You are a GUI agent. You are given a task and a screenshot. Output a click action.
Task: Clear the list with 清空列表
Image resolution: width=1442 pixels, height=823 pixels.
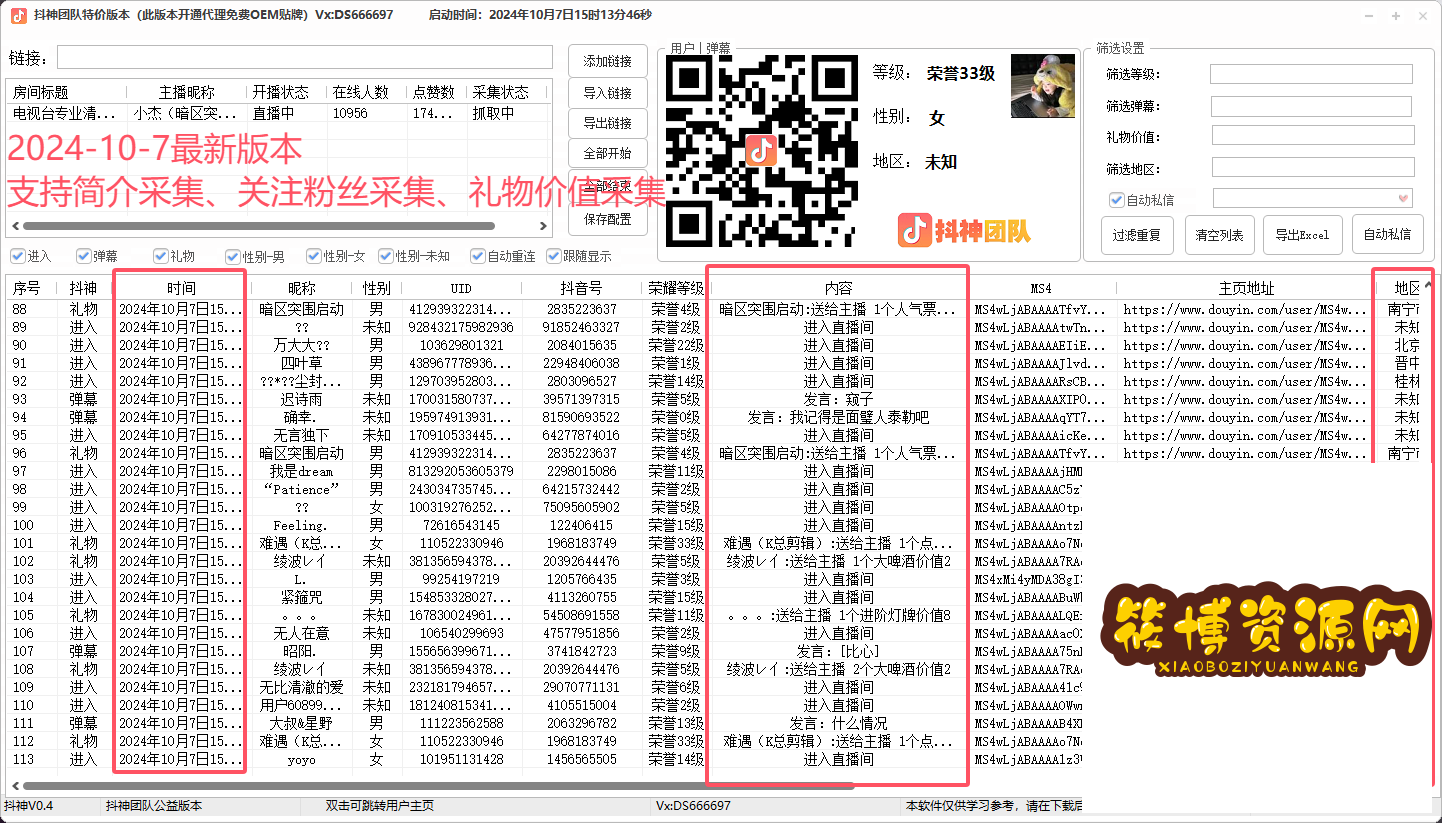pos(1219,234)
